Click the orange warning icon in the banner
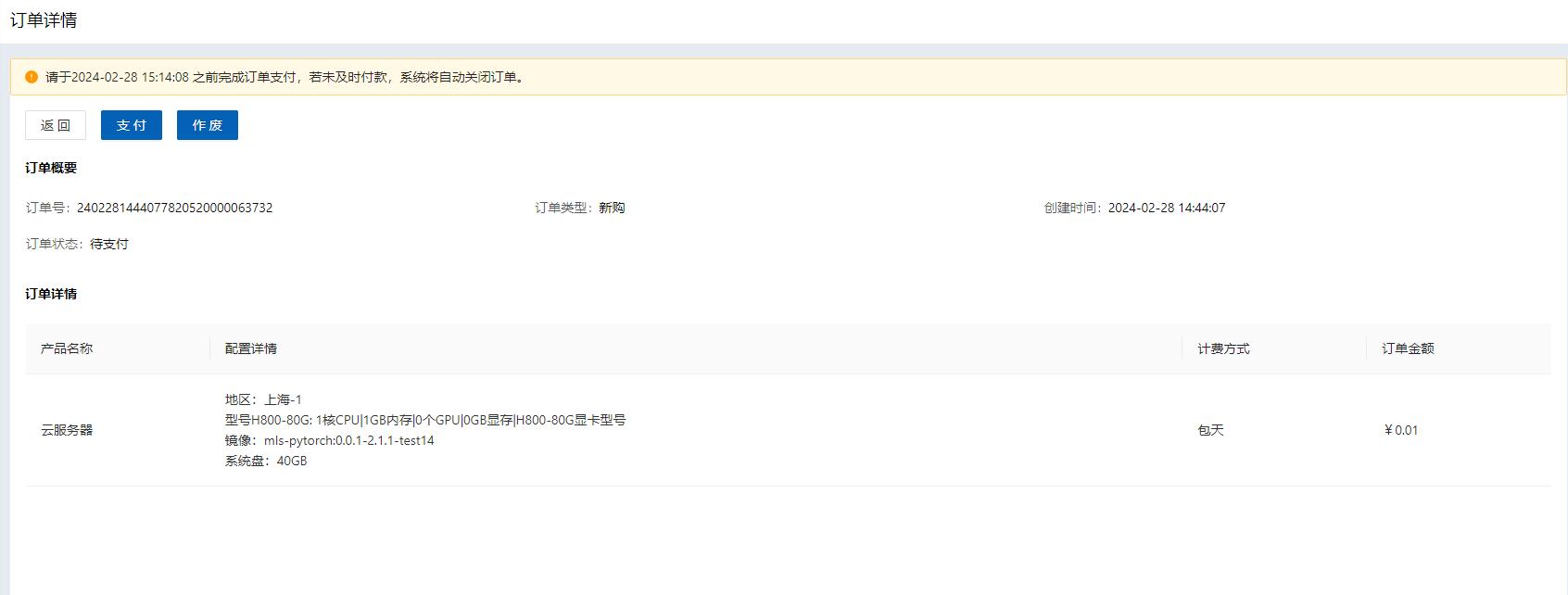The image size is (1568, 595). (32, 77)
